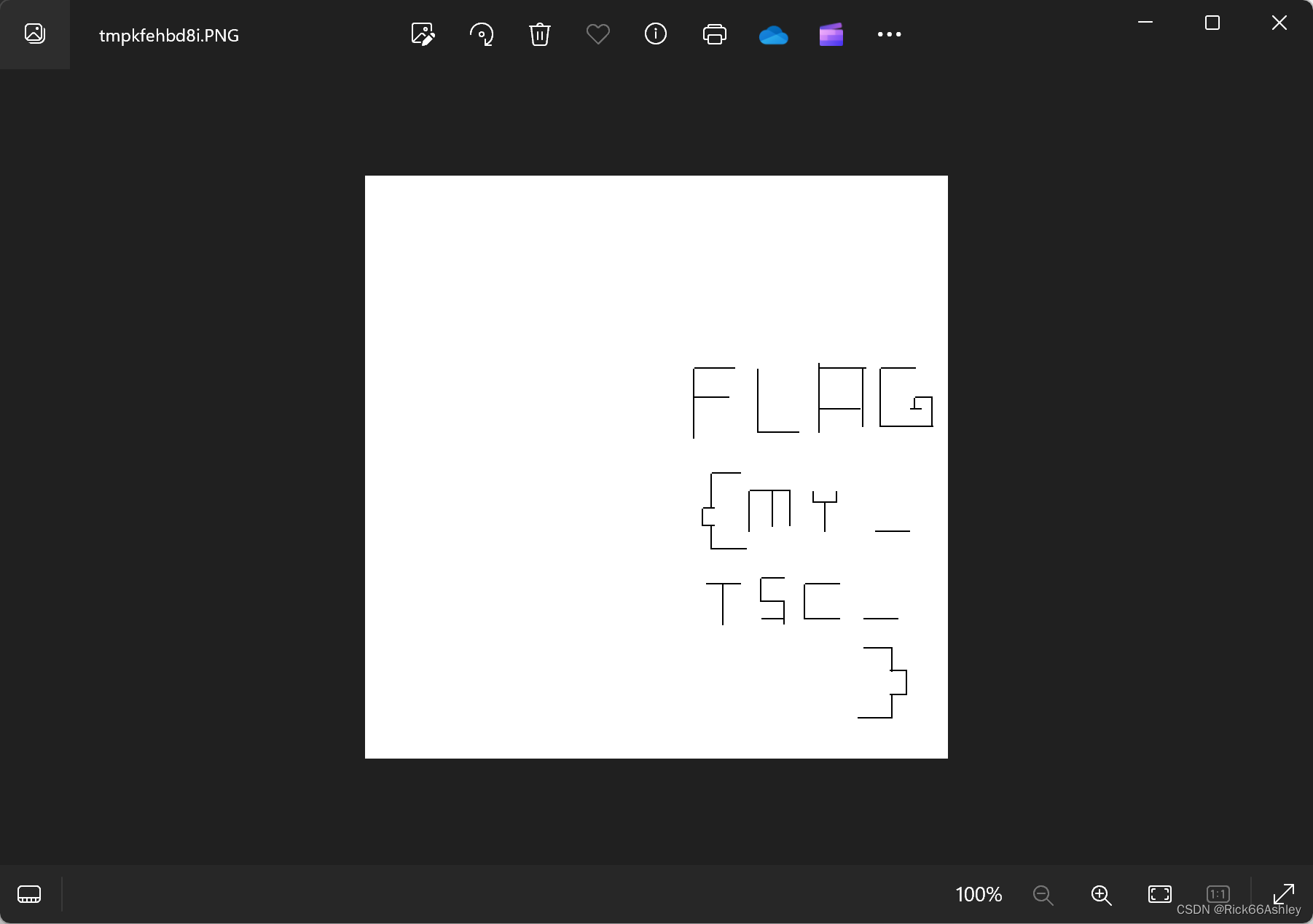The width and height of the screenshot is (1313, 924).
Task: Open the image editor tool
Action: (x=423, y=34)
